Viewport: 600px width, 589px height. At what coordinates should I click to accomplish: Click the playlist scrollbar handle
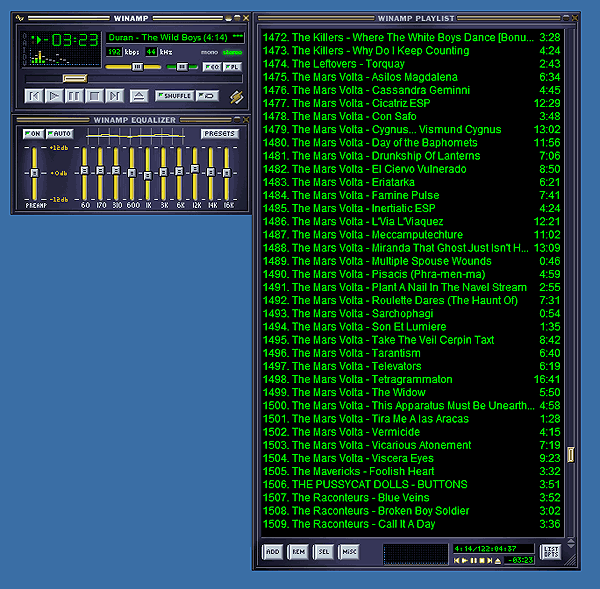571,454
